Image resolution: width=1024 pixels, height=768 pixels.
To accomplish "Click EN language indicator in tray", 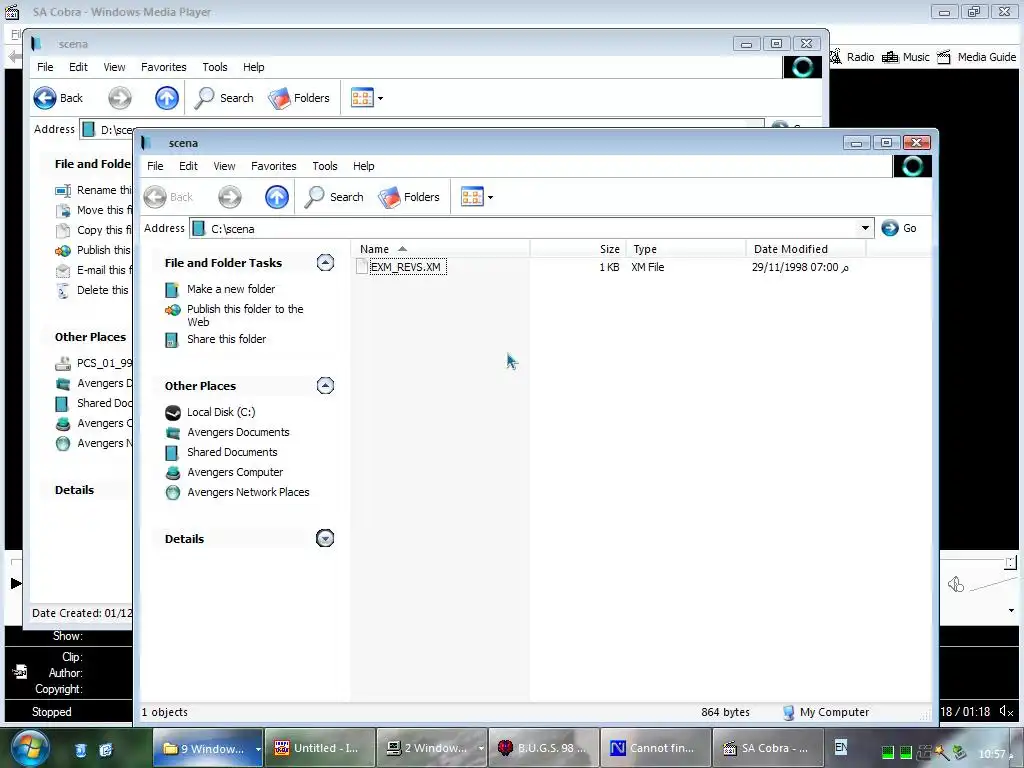I will click(841, 746).
